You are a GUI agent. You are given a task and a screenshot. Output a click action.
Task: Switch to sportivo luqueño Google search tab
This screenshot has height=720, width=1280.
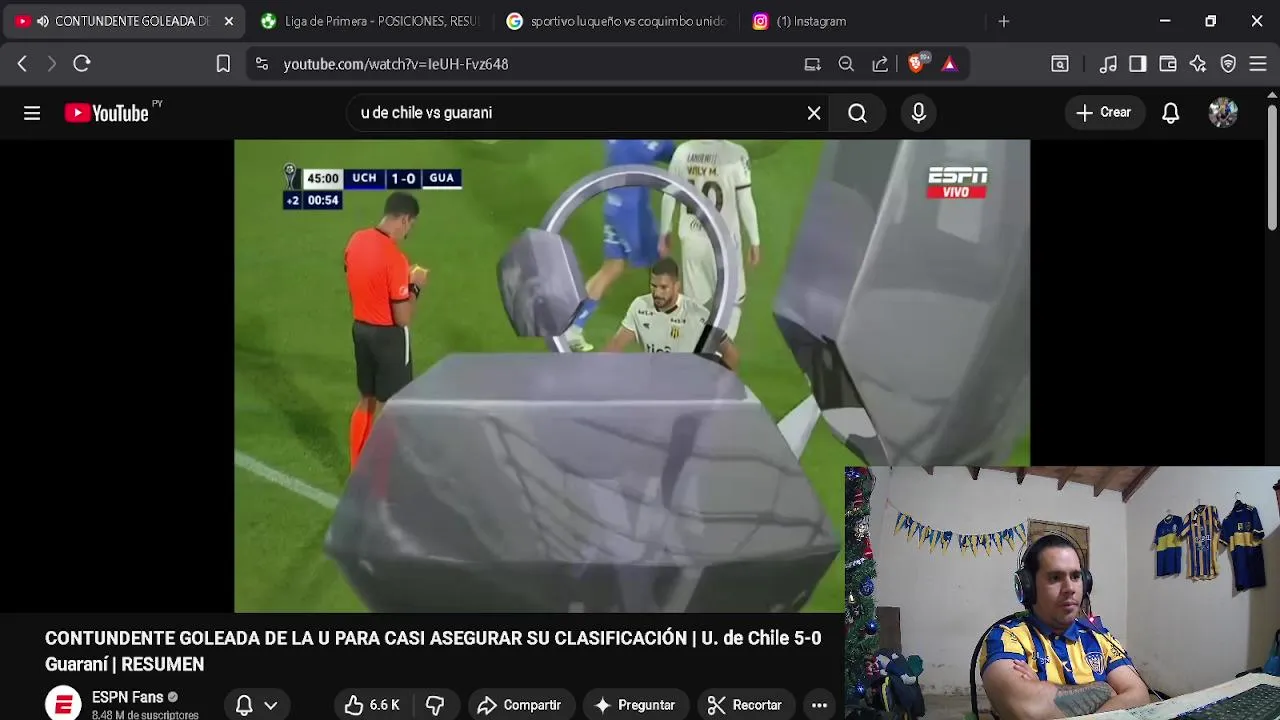pos(615,21)
